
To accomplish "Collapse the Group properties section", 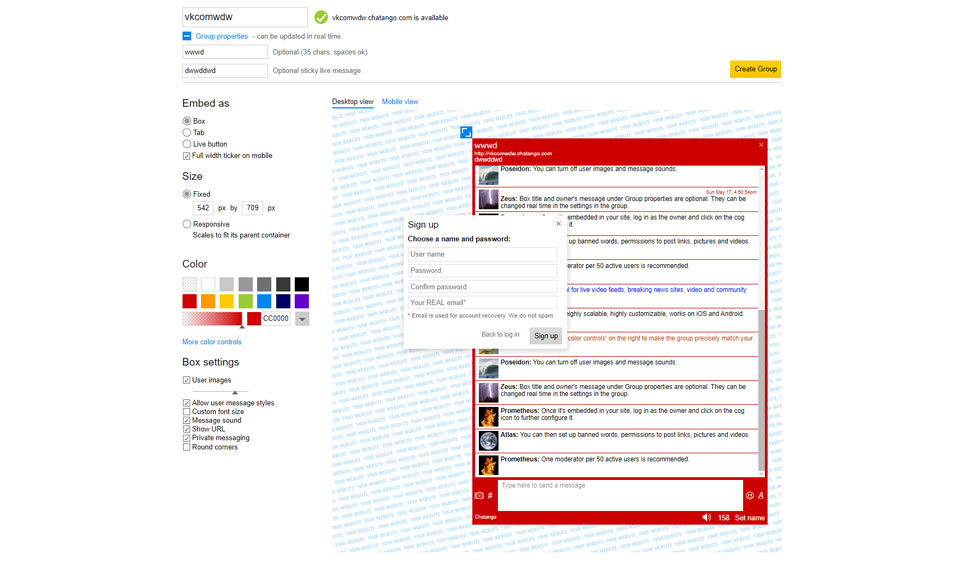I will point(187,36).
